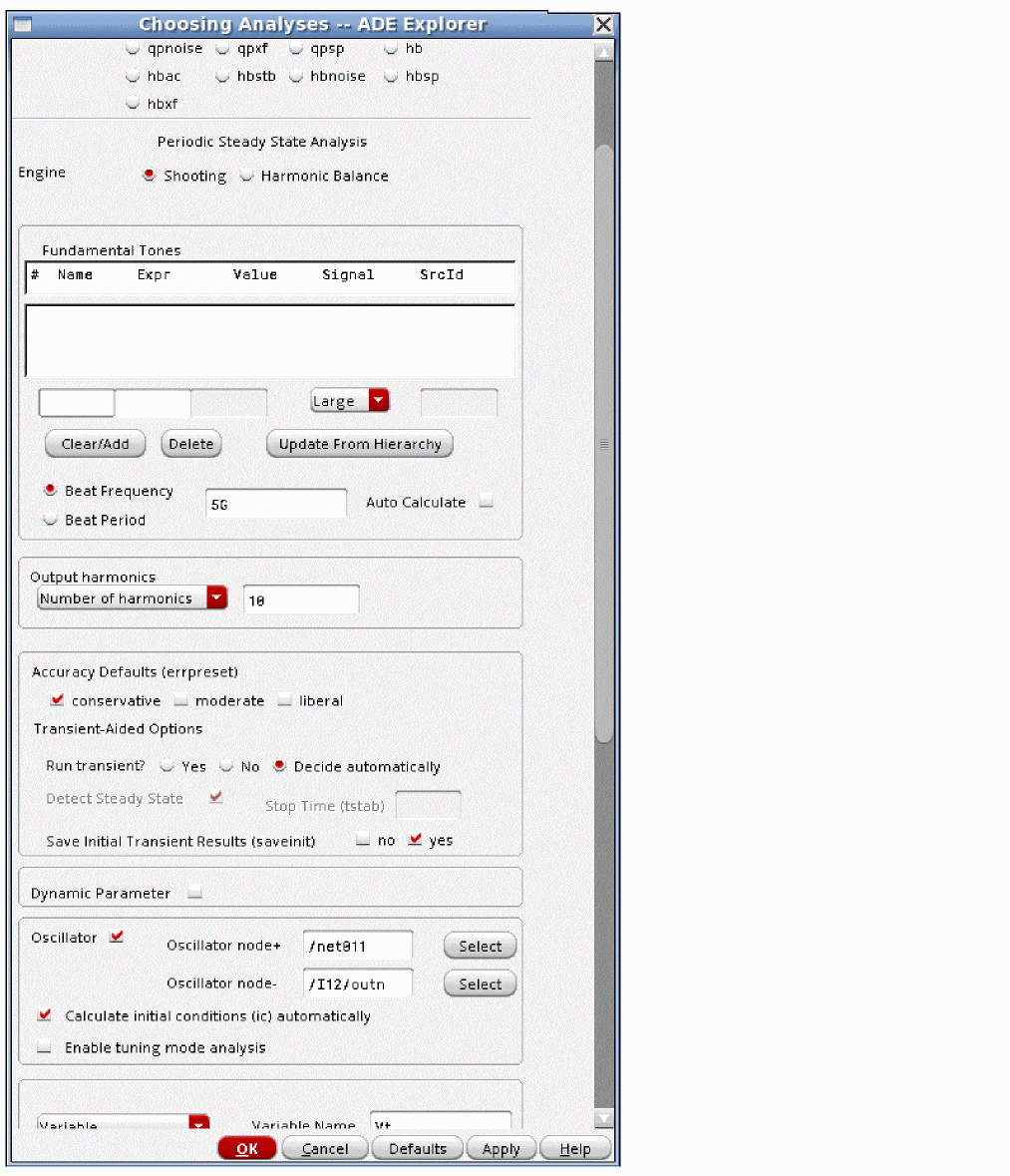The image size is (1010, 1176).
Task: Click the Stop Time (tstab) field
Action: 428,805
